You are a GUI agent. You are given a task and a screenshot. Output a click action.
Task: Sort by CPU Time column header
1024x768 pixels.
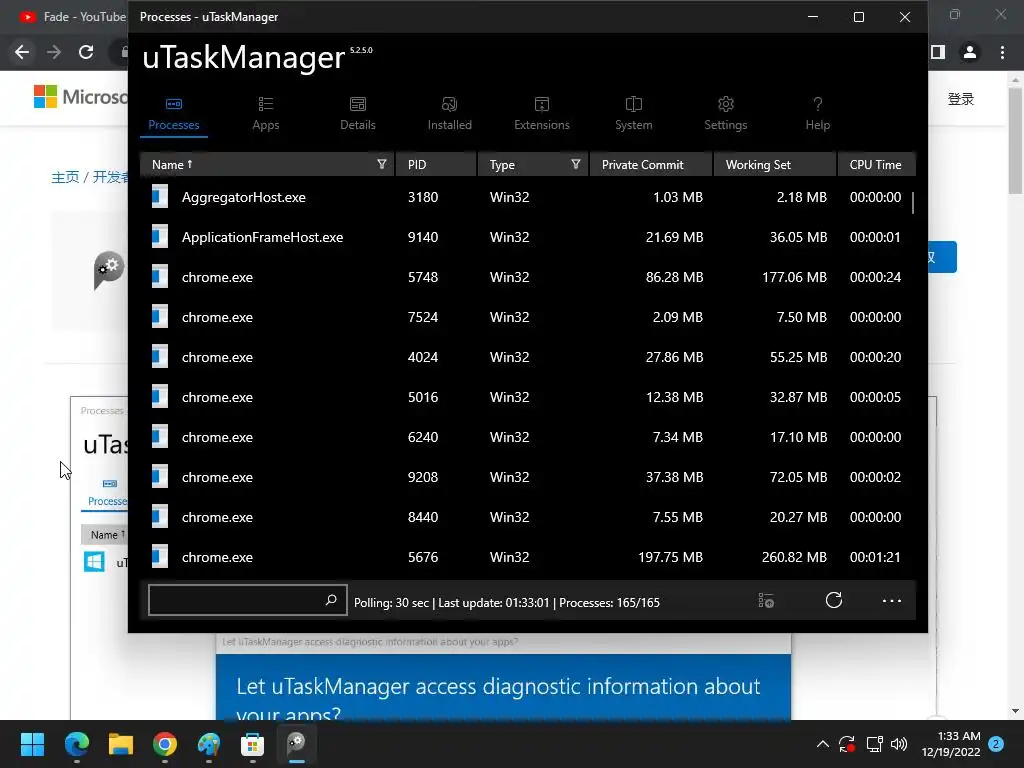876,165
